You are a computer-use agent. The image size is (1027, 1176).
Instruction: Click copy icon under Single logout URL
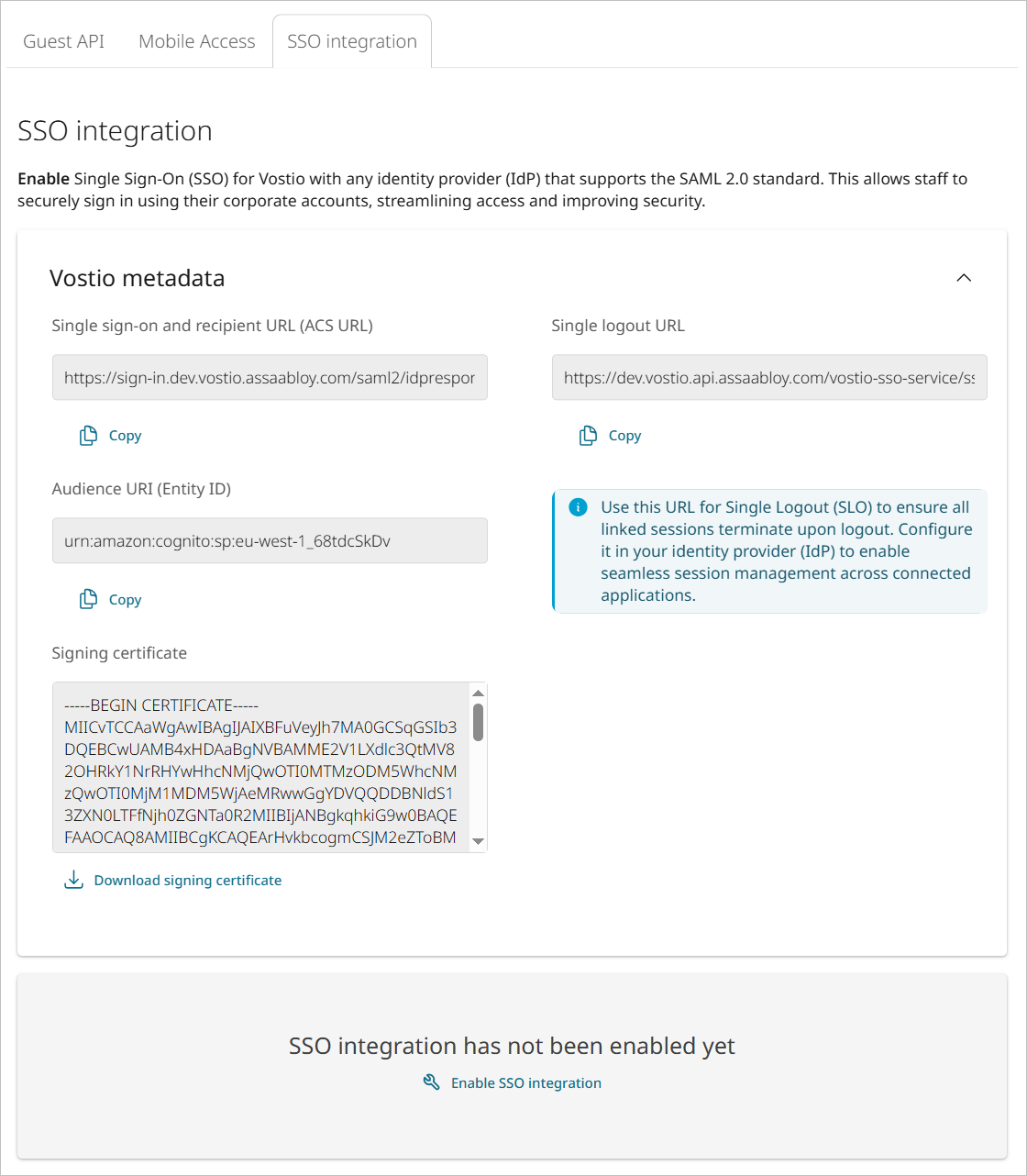click(588, 436)
